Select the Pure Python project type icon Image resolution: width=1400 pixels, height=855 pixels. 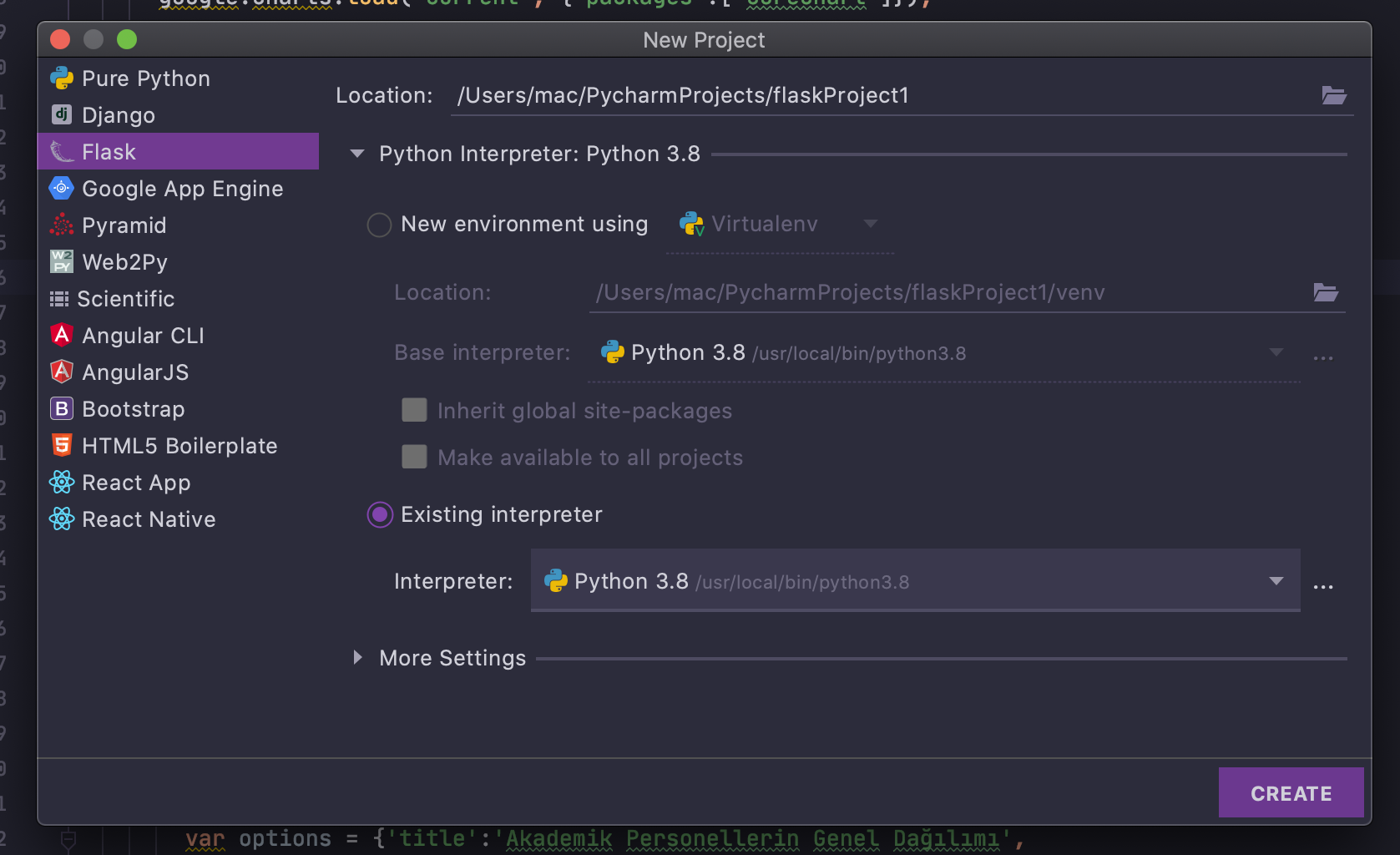[62, 78]
